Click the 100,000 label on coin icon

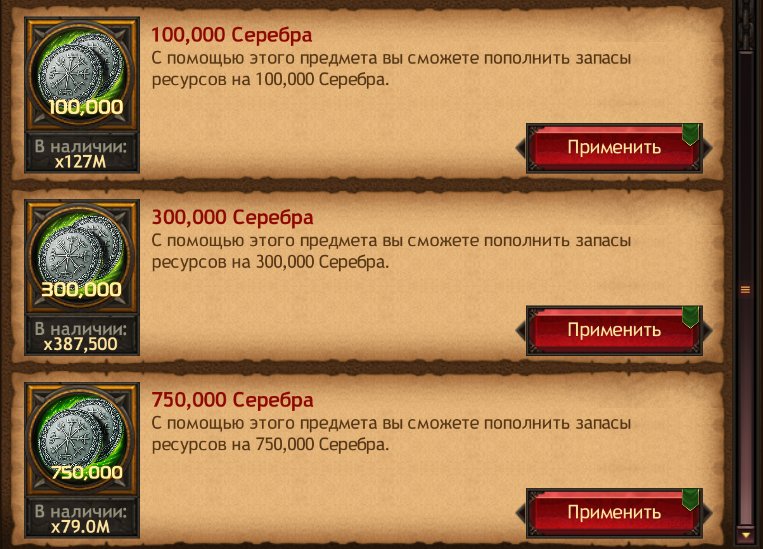pos(85,107)
